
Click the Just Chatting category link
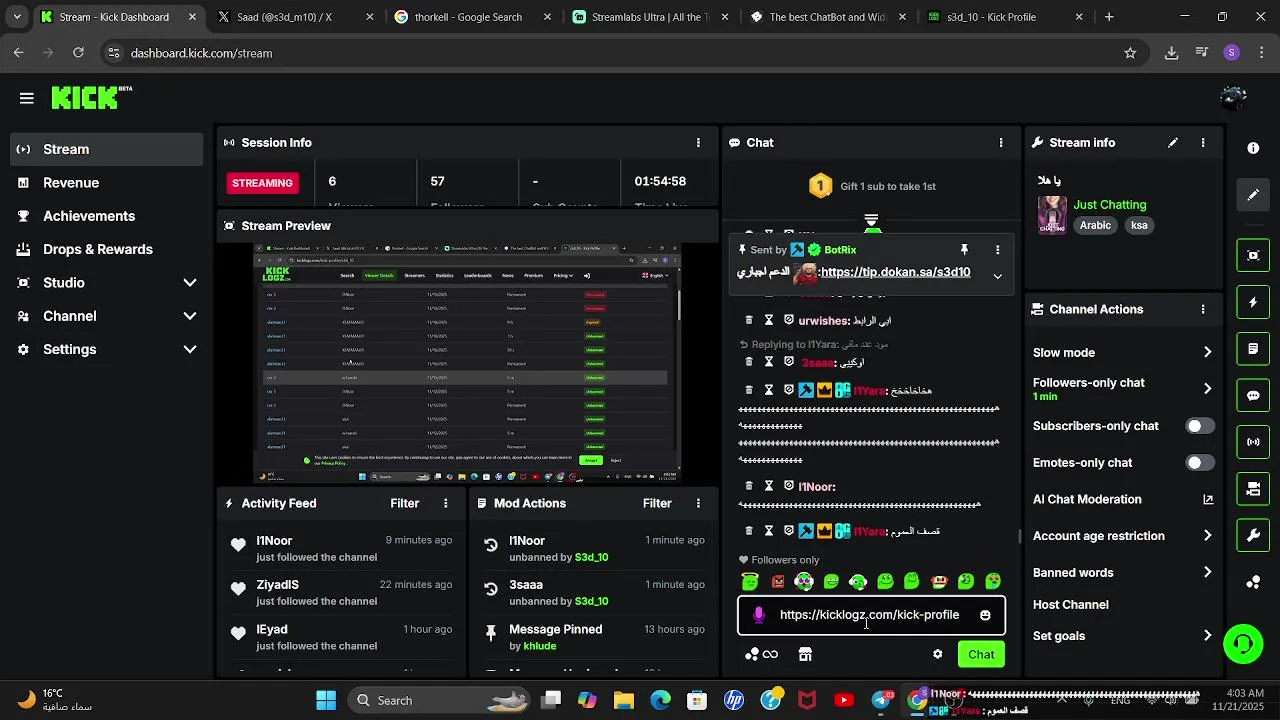(x=1110, y=205)
